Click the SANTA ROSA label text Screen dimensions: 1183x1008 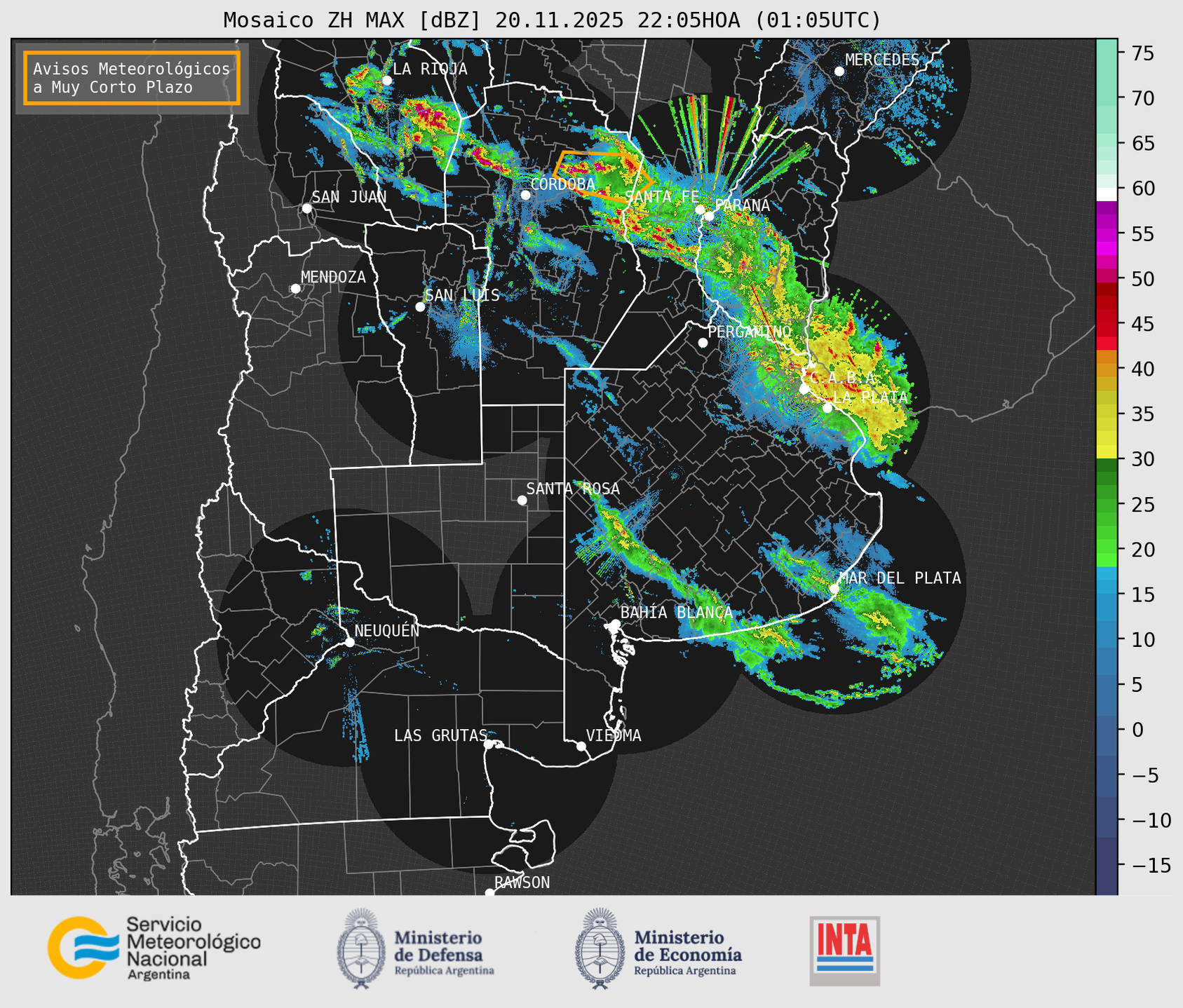[573, 489]
